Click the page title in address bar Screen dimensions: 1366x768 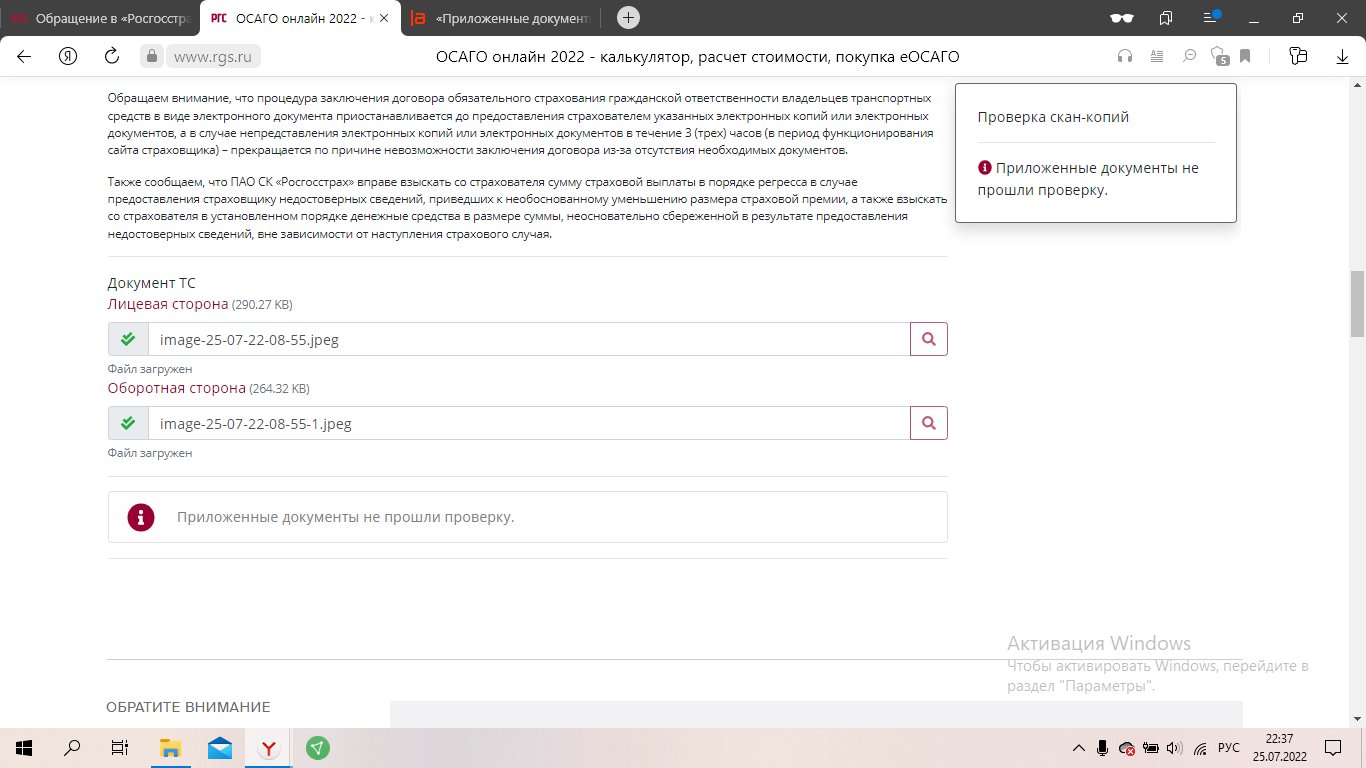click(697, 57)
